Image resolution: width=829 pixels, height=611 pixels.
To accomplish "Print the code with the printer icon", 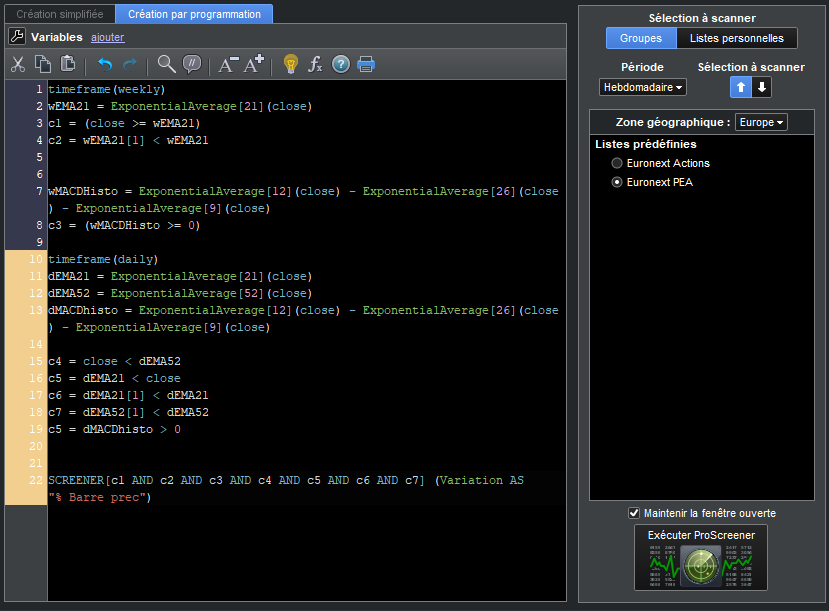I will [x=366, y=65].
